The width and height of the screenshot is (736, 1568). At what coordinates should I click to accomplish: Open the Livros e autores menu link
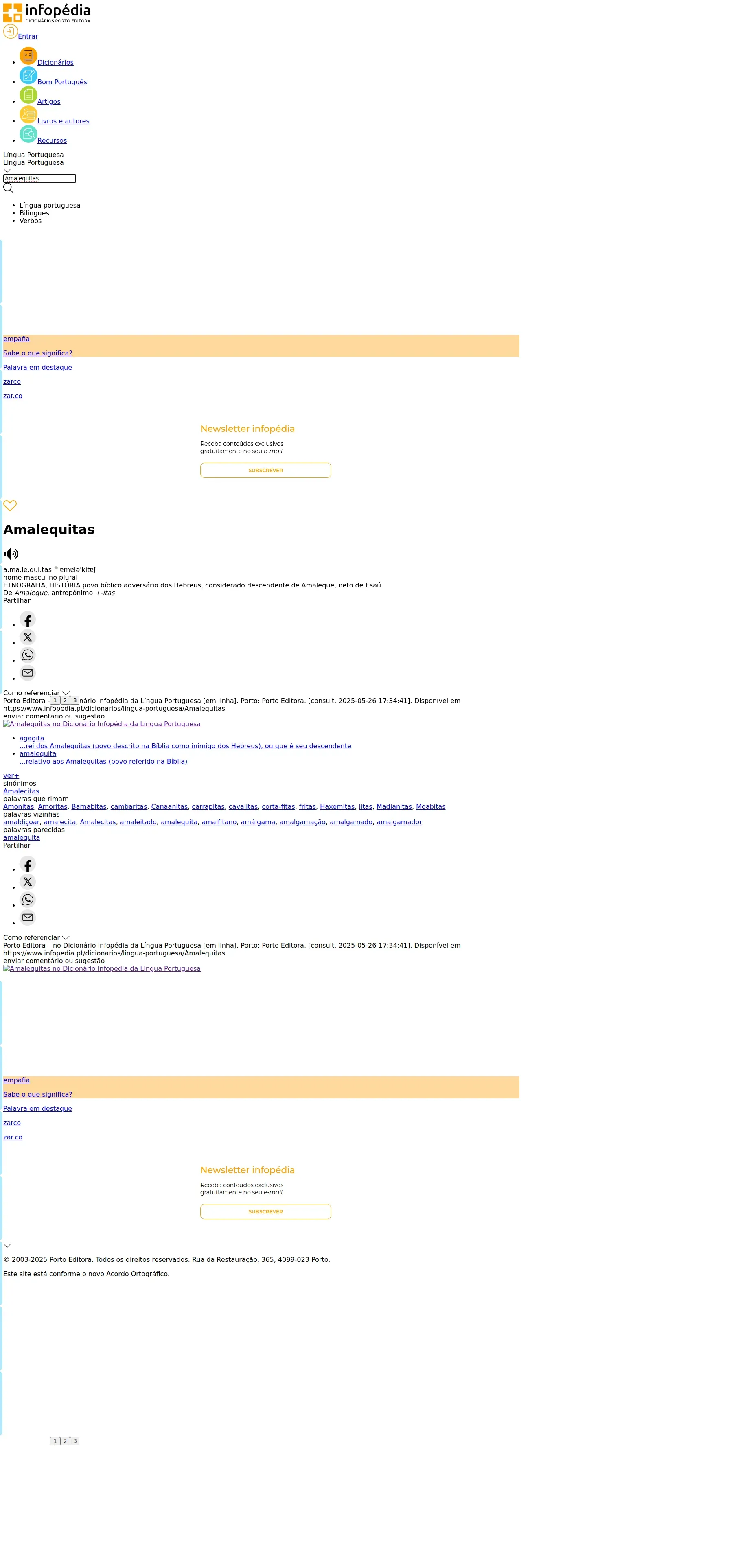pyautogui.click(x=64, y=121)
